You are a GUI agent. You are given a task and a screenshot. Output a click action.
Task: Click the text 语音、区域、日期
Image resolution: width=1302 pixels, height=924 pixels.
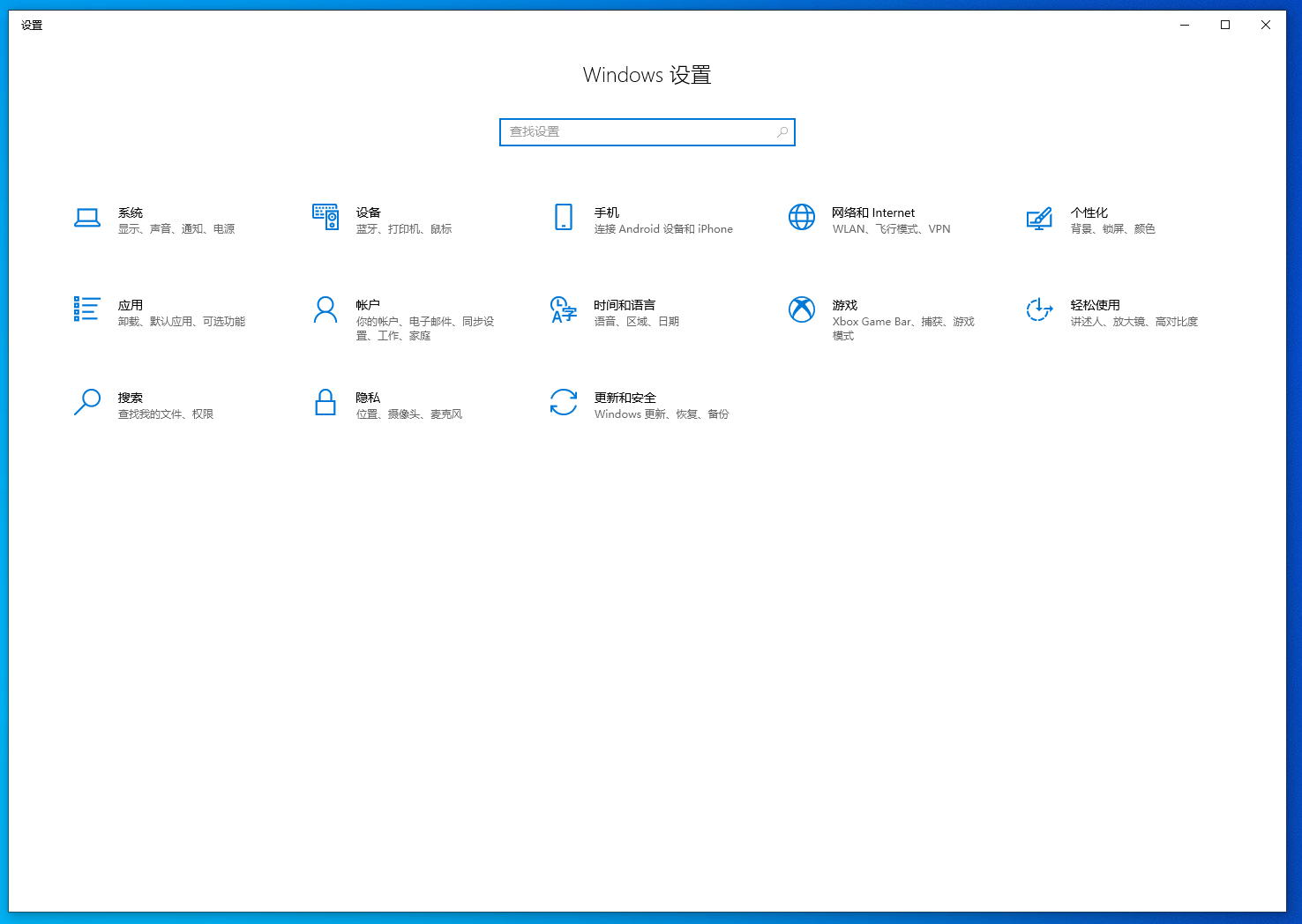(x=637, y=322)
